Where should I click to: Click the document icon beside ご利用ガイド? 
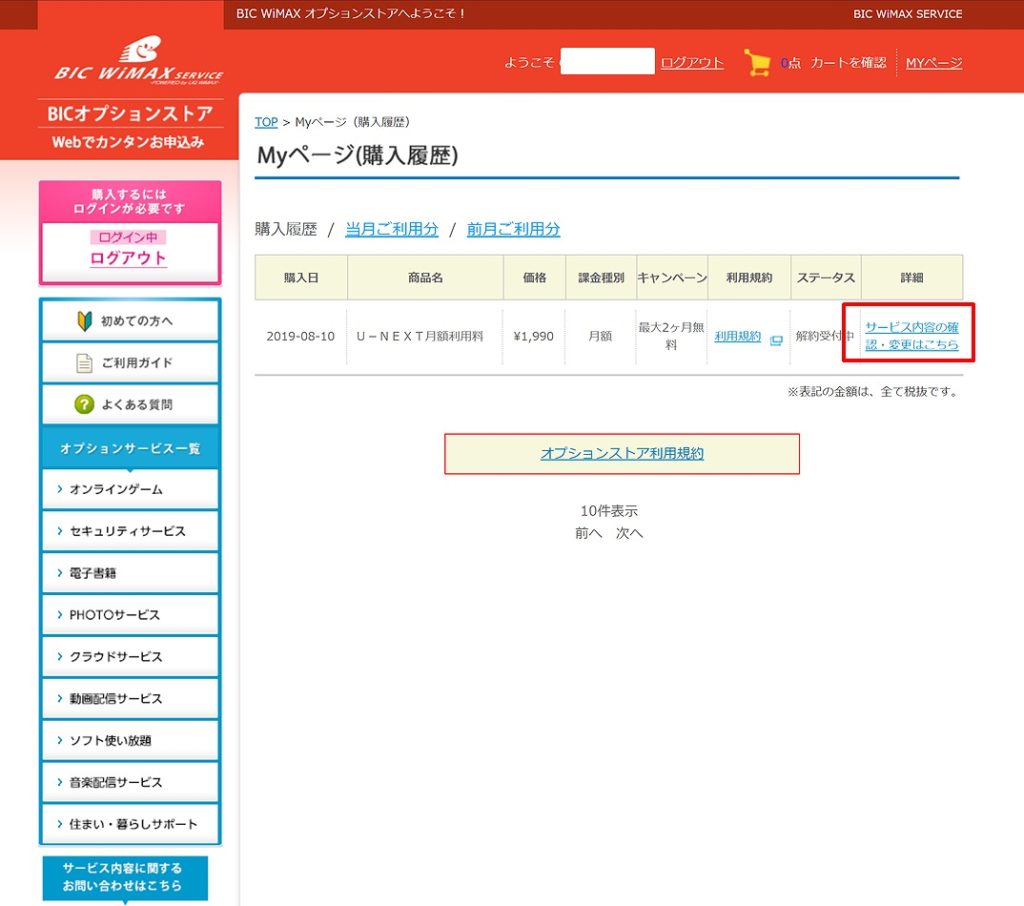tap(84, 363)
